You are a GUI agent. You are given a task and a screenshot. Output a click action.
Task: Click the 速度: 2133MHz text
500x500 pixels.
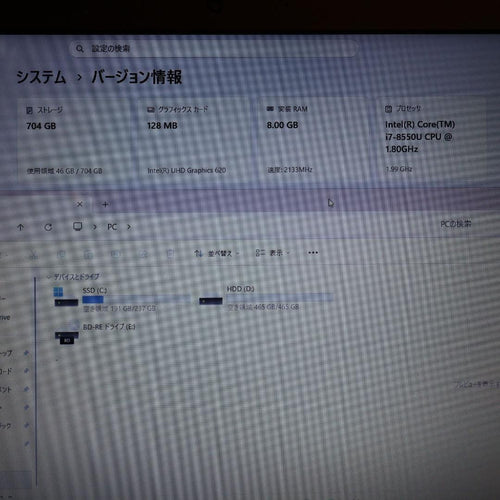(x=290, y=170)
